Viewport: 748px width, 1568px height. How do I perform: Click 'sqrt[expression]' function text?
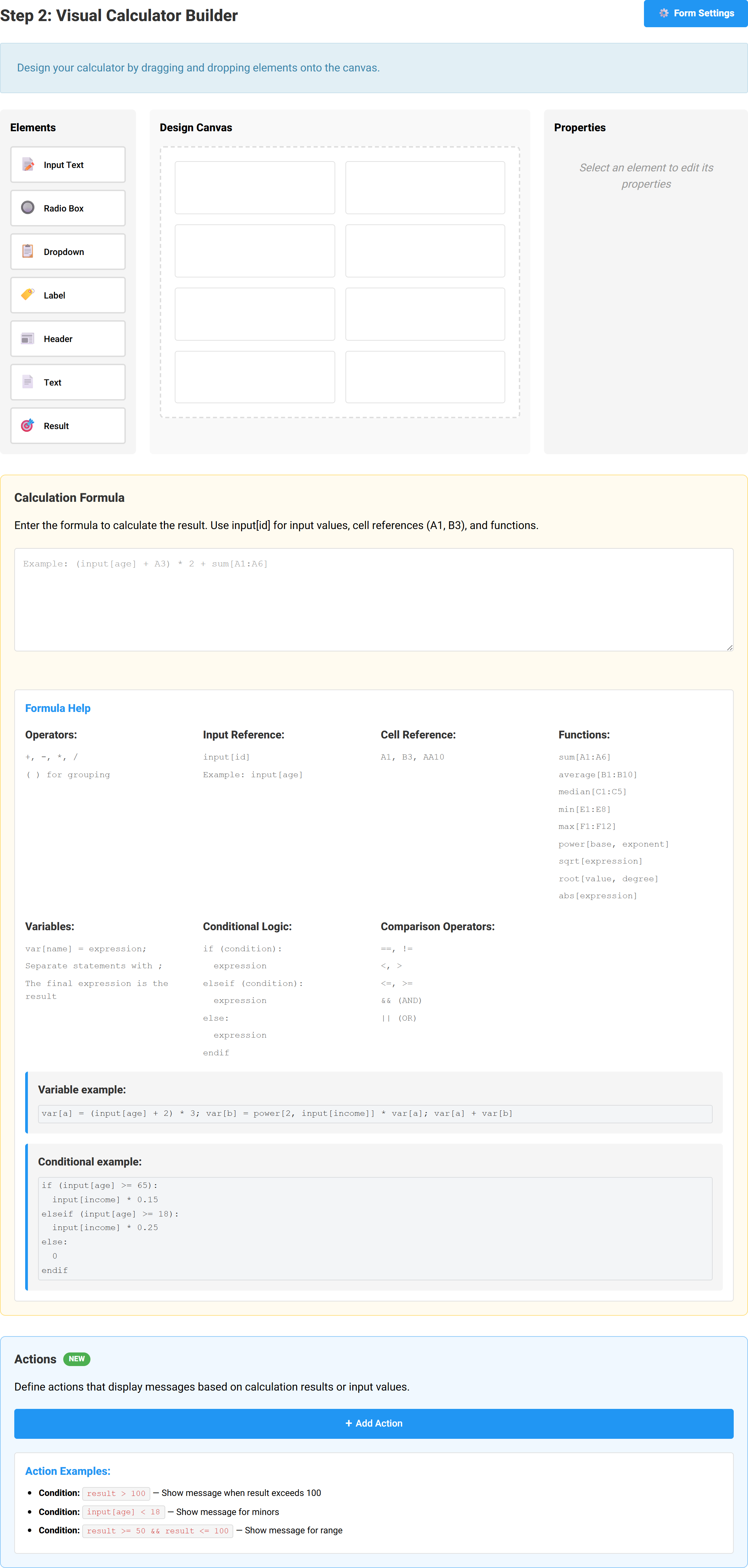coord(600,861)
